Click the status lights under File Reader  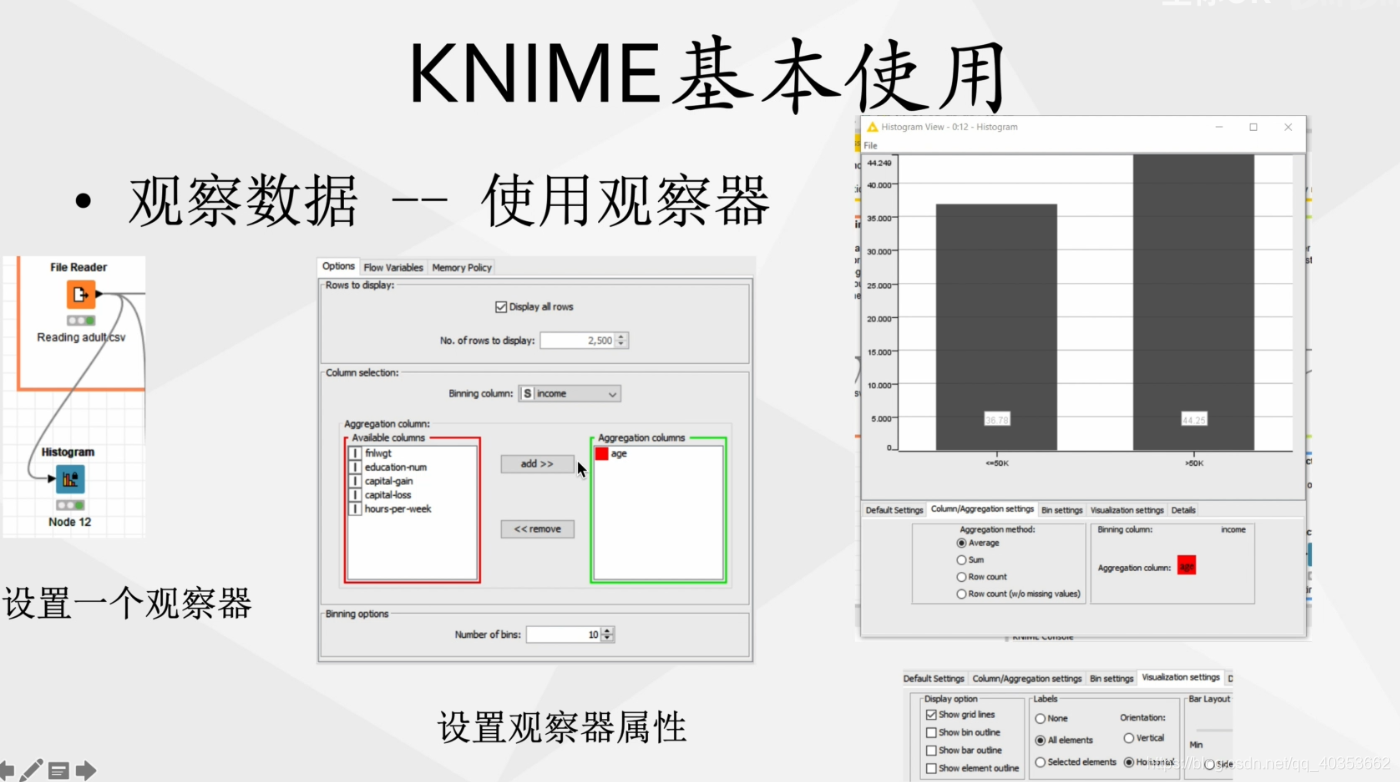[x=81, y=321]
